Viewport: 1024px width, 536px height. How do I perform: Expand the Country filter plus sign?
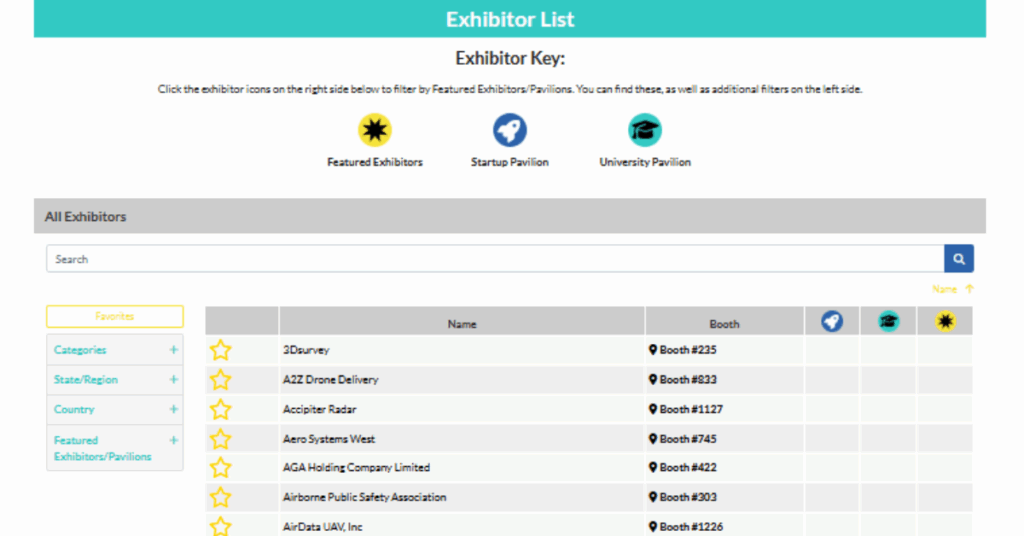(x=174, y=409)
